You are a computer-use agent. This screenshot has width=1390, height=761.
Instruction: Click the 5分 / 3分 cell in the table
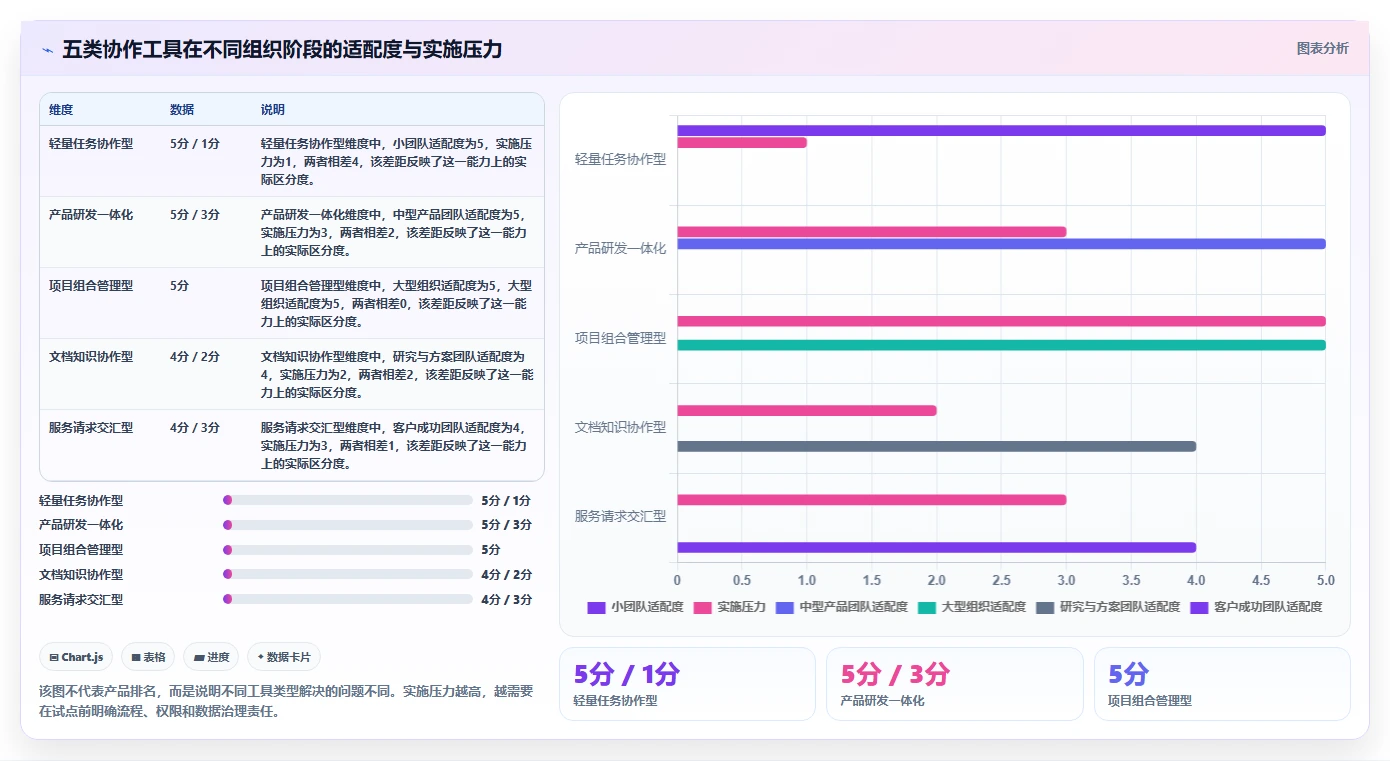tap(195, 214)
